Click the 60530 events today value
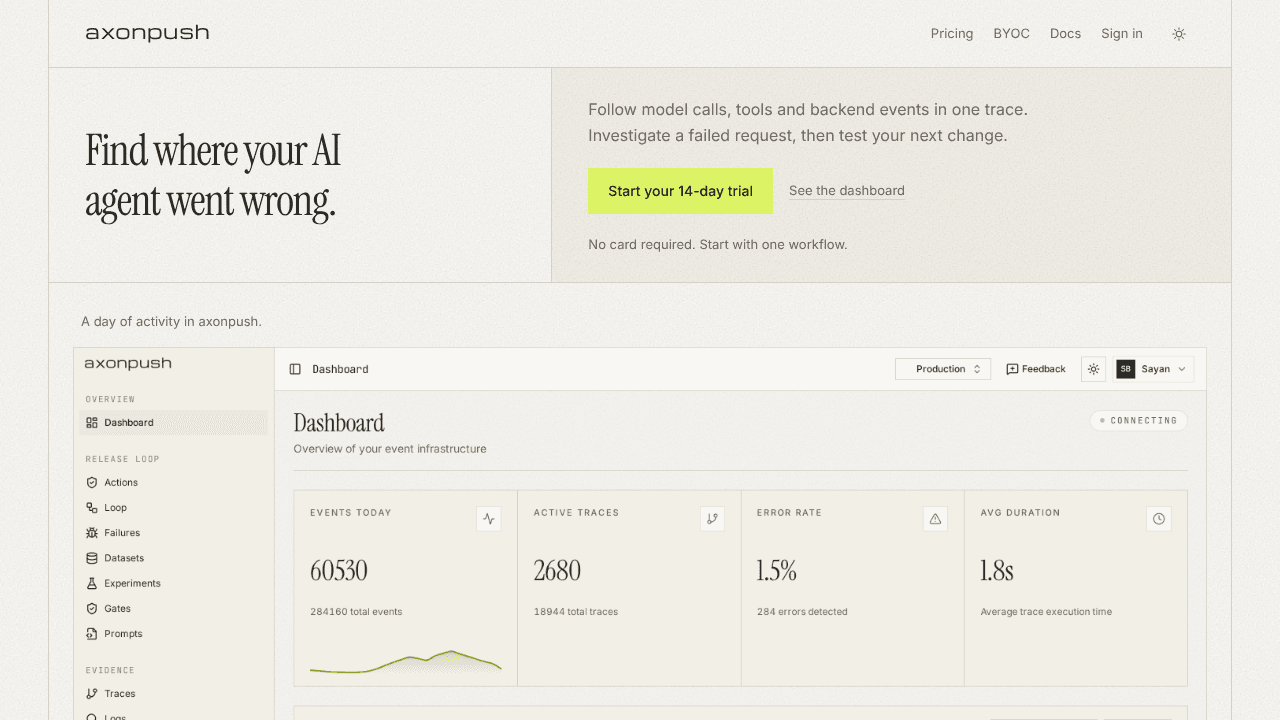 [x=339, y=571]
